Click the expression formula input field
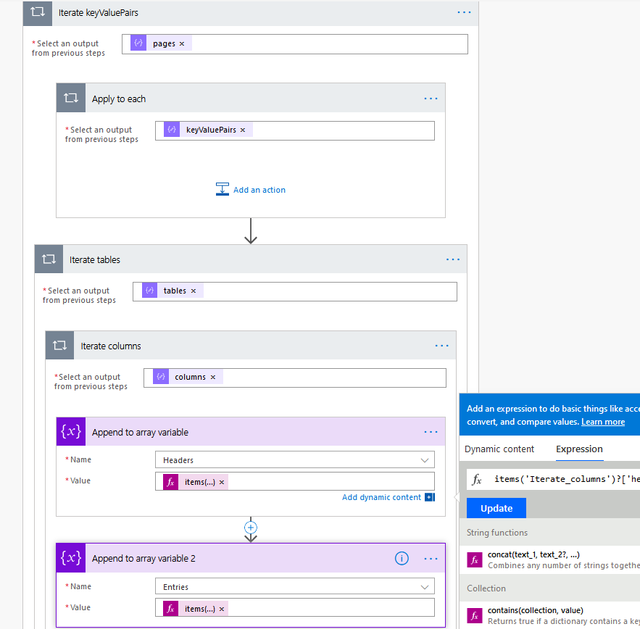 [553, 479]
